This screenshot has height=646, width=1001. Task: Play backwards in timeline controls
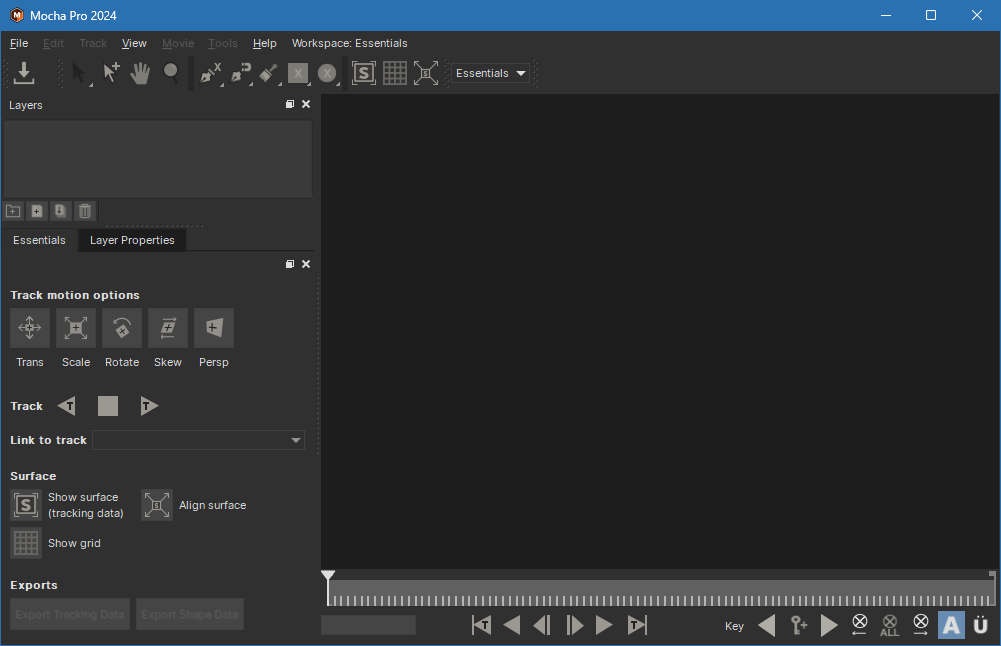pyautogui.click(x=512, y=625)
